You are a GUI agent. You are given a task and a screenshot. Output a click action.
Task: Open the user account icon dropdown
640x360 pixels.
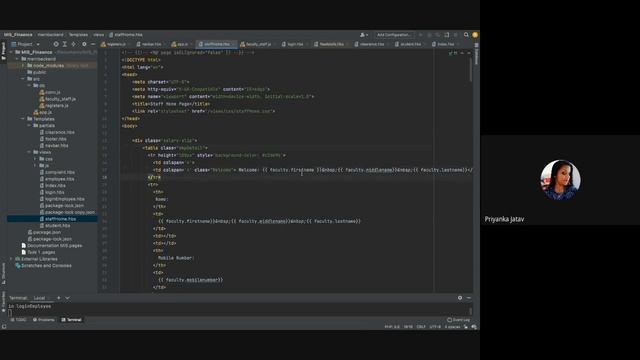coord(364,35)
